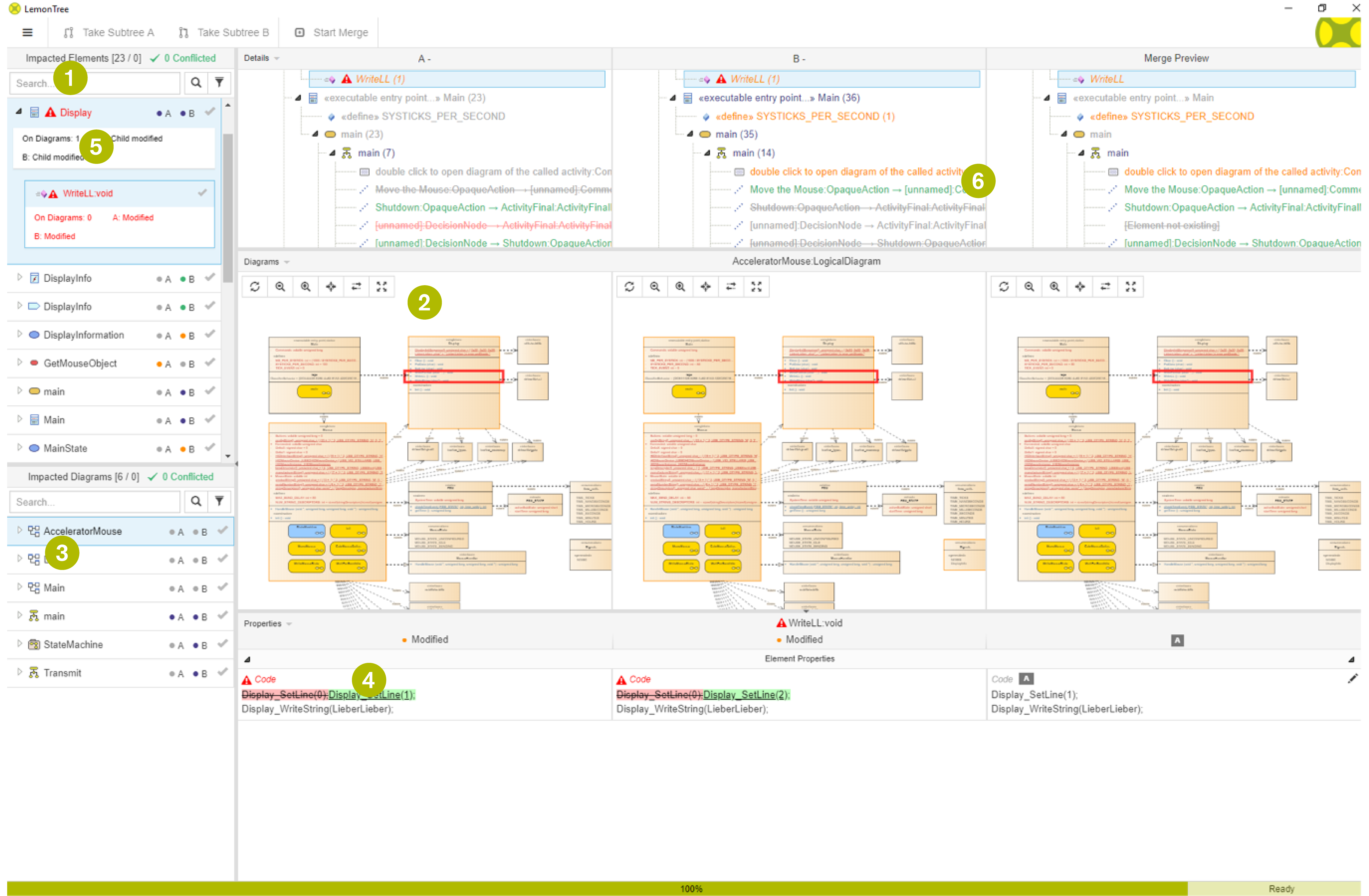
Task: Toggle checkmark on AcceleratorMouse diagram row
Action: pyautogui.click(x=223, y=530)
